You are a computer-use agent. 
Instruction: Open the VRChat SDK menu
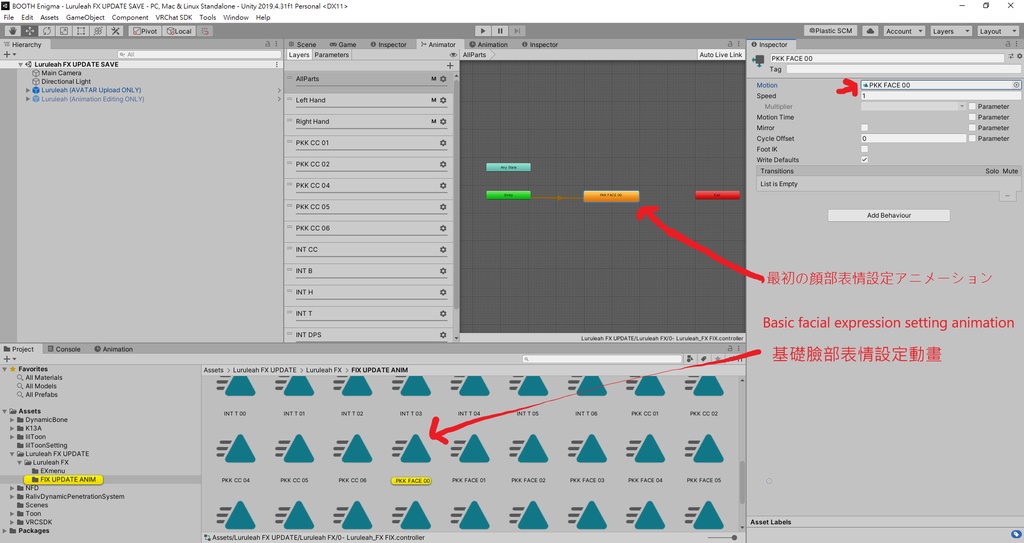click(x=174, y=18)
